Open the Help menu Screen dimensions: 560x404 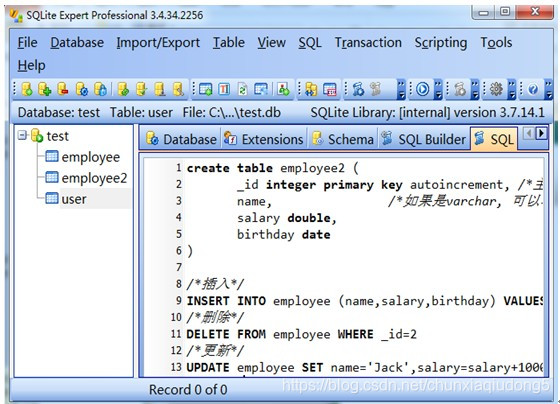(31, 65)
